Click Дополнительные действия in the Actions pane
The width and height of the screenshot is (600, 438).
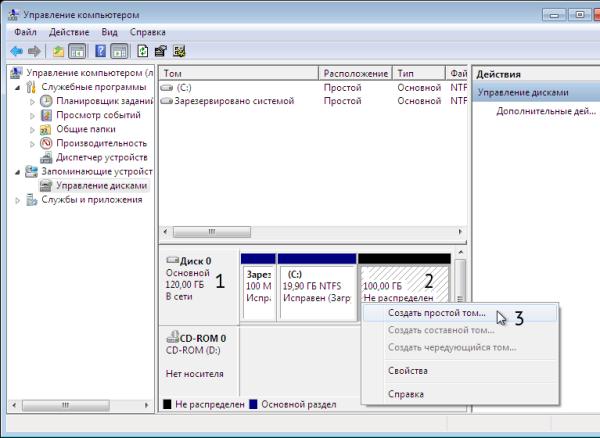pyautogui.click(x=546, y=111)
